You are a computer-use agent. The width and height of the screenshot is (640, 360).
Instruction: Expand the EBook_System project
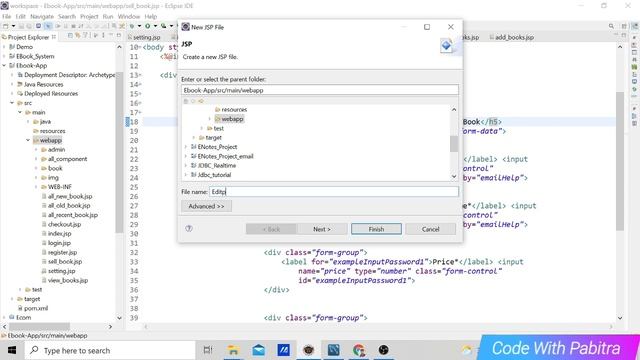[x=4, y=56]
